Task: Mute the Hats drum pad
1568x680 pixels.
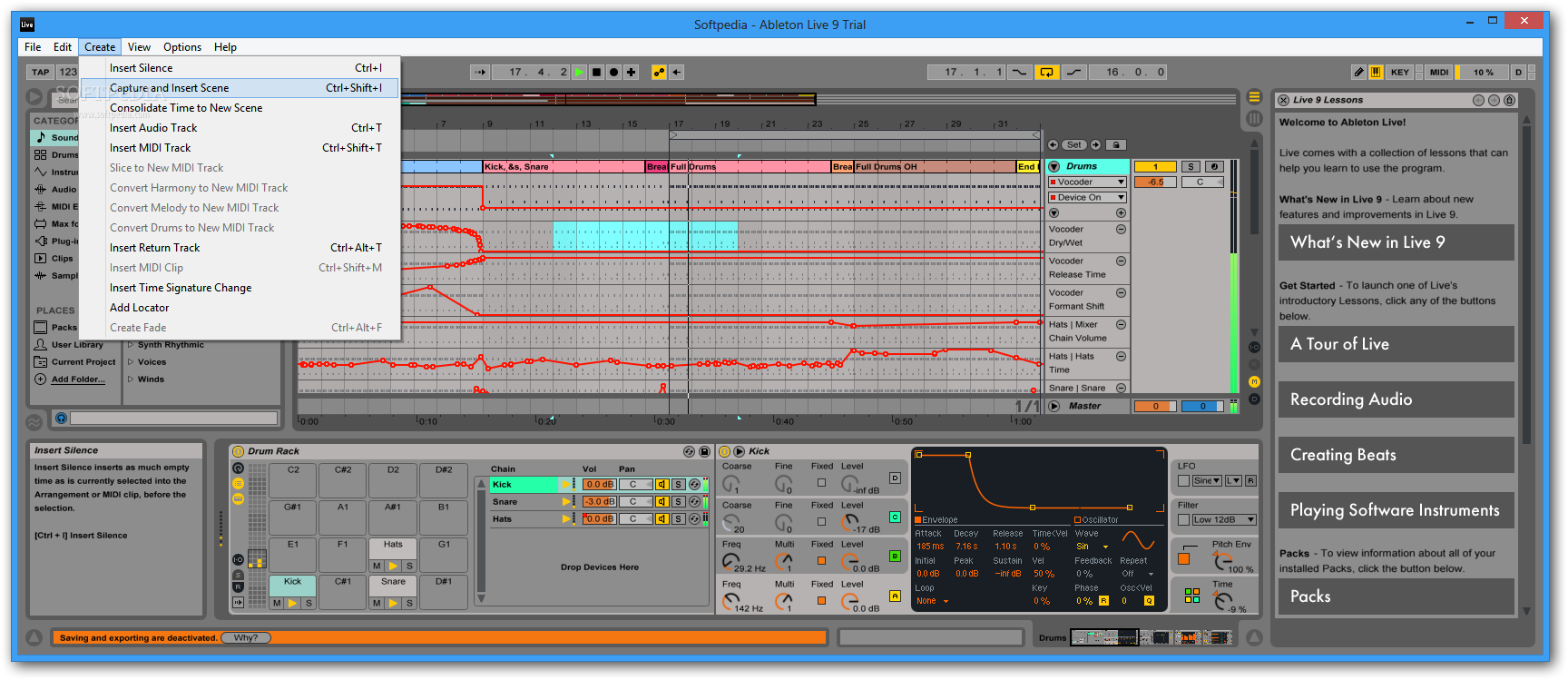Action: click(x=377, y=566)
